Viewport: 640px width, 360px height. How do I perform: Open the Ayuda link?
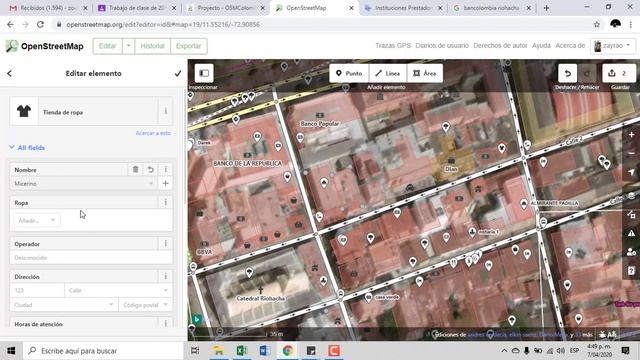[541, 46]
